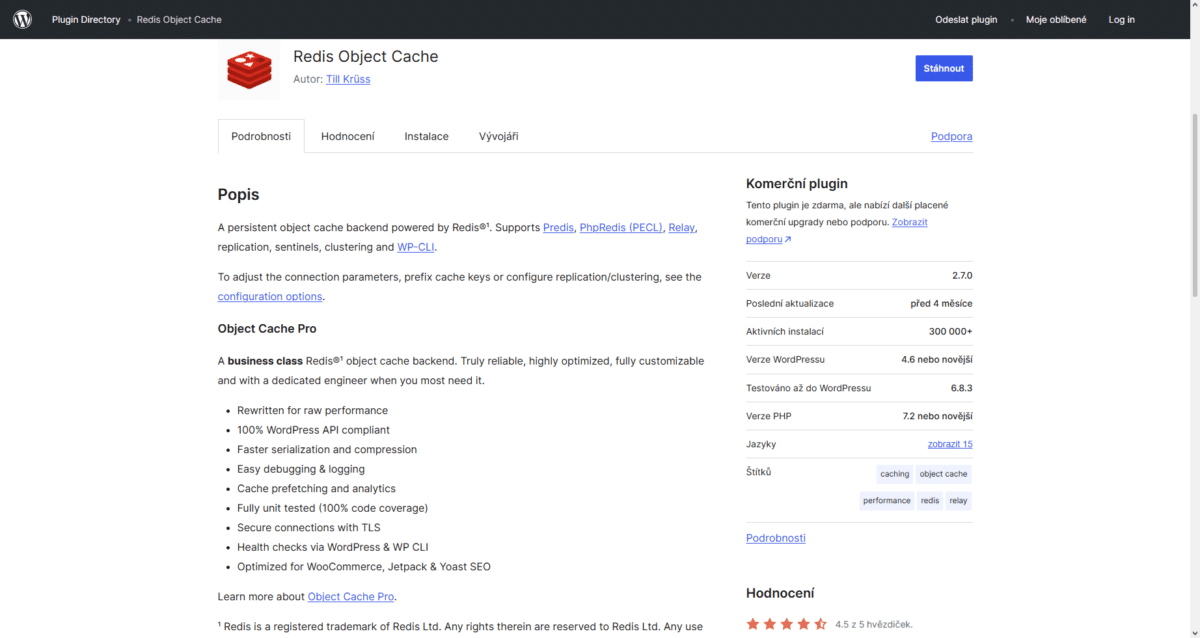Click the first rating star
Image resolution: width=1200 pixels, height=638 pixels.
point(753,623)
